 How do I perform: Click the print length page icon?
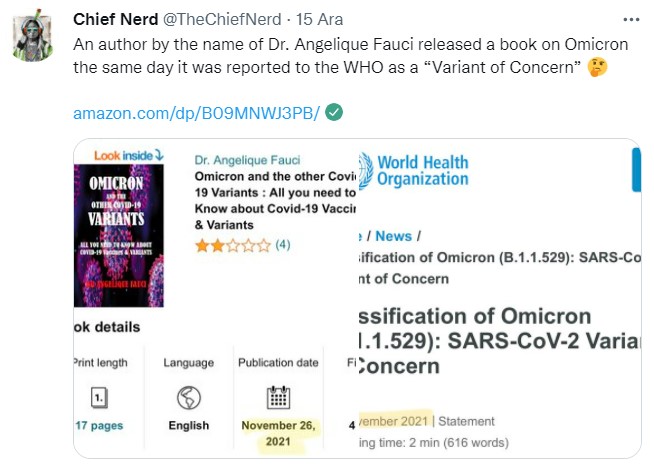(98, 397)
